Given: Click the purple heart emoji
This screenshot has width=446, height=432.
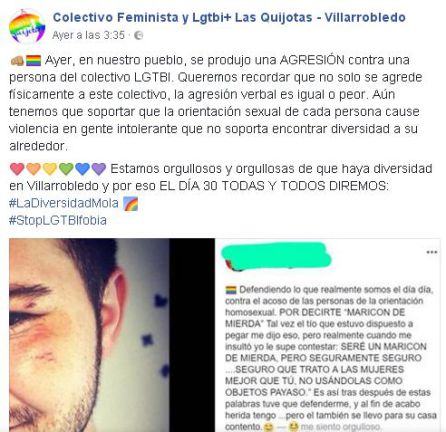Looking at the screenshot, I should [x=99, y=169].
